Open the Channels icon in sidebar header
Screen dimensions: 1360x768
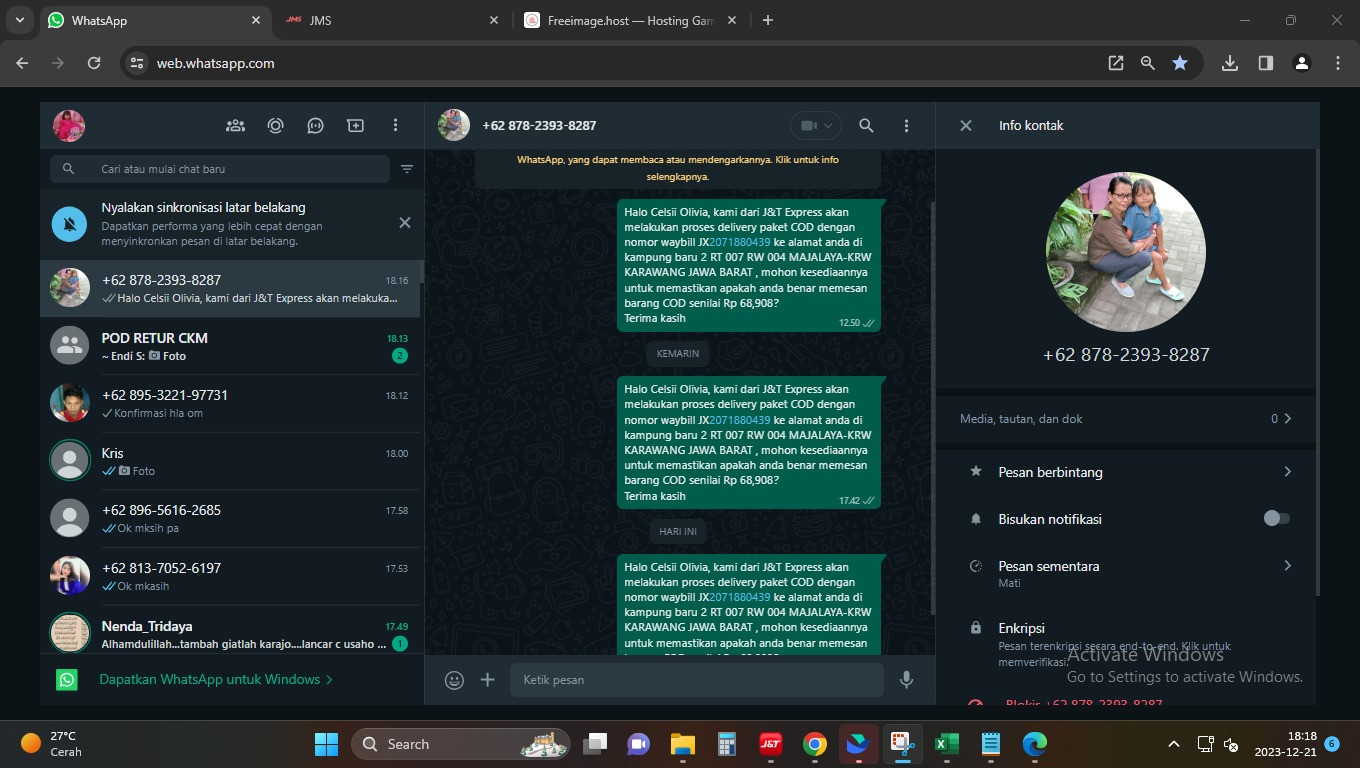click(315, 125)
